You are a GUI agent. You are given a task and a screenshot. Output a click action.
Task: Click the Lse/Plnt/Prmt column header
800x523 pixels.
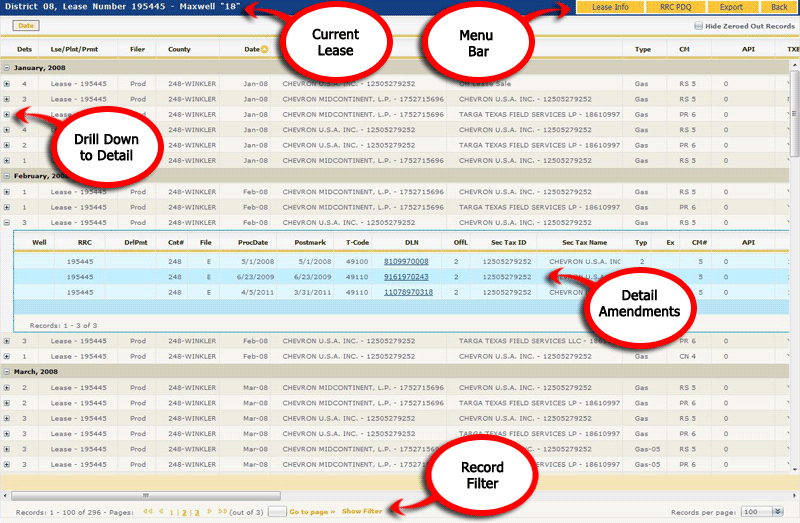click(x=74, y=49)
